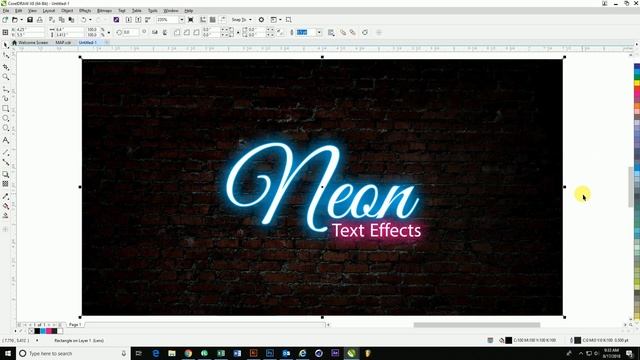The height and width of the screenshot is (360, 640).
Task: Switch to the Untitled-1 document tab
Action: pos(88,42)
